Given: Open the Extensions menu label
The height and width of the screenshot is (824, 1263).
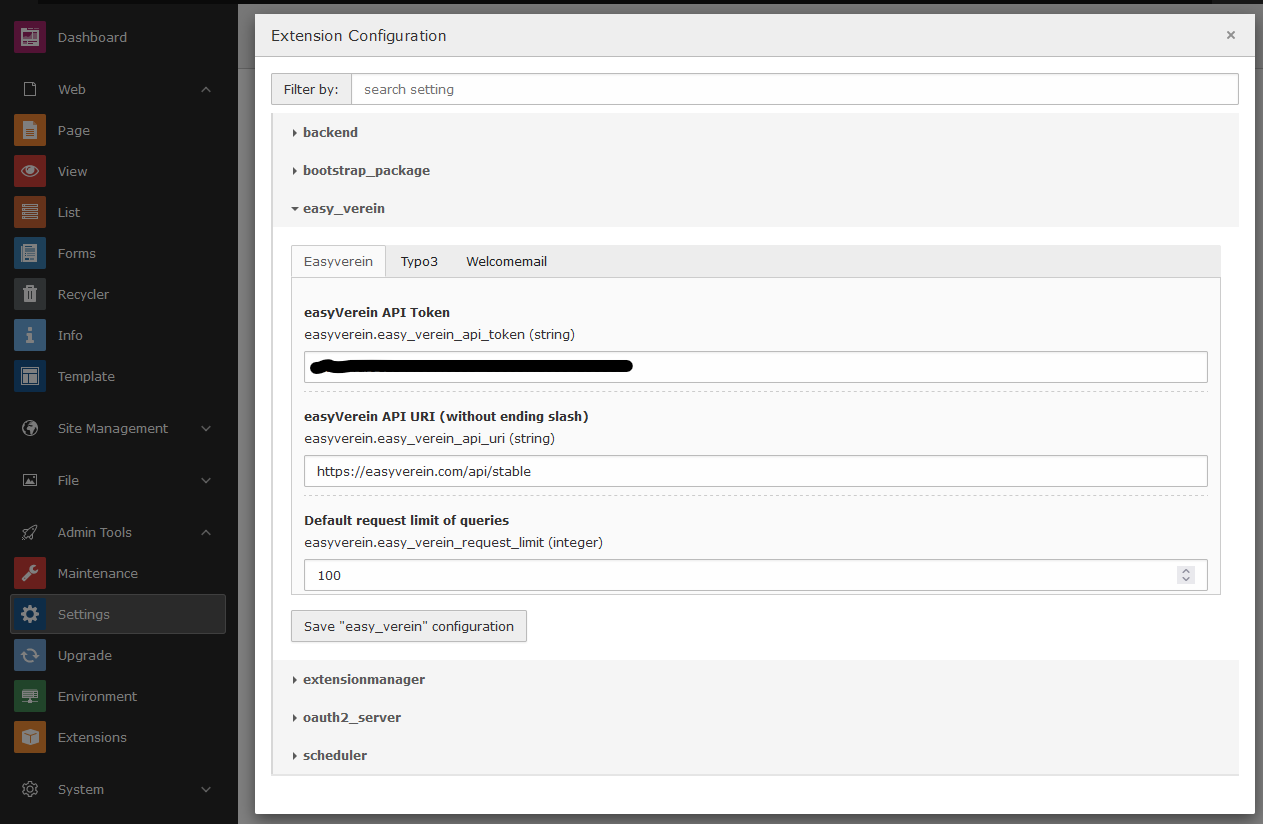Looking at the screenshot, I should (x=92, y=737).
